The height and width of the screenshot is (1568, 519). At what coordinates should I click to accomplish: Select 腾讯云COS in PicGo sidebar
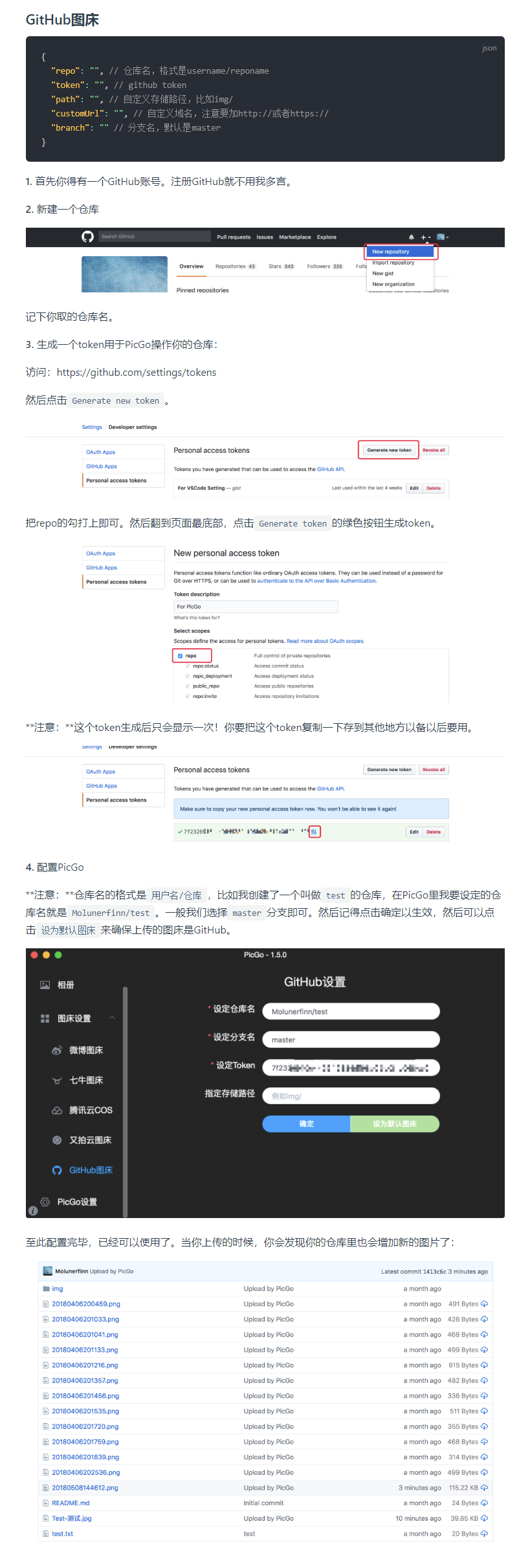[x=82, y=1110]
